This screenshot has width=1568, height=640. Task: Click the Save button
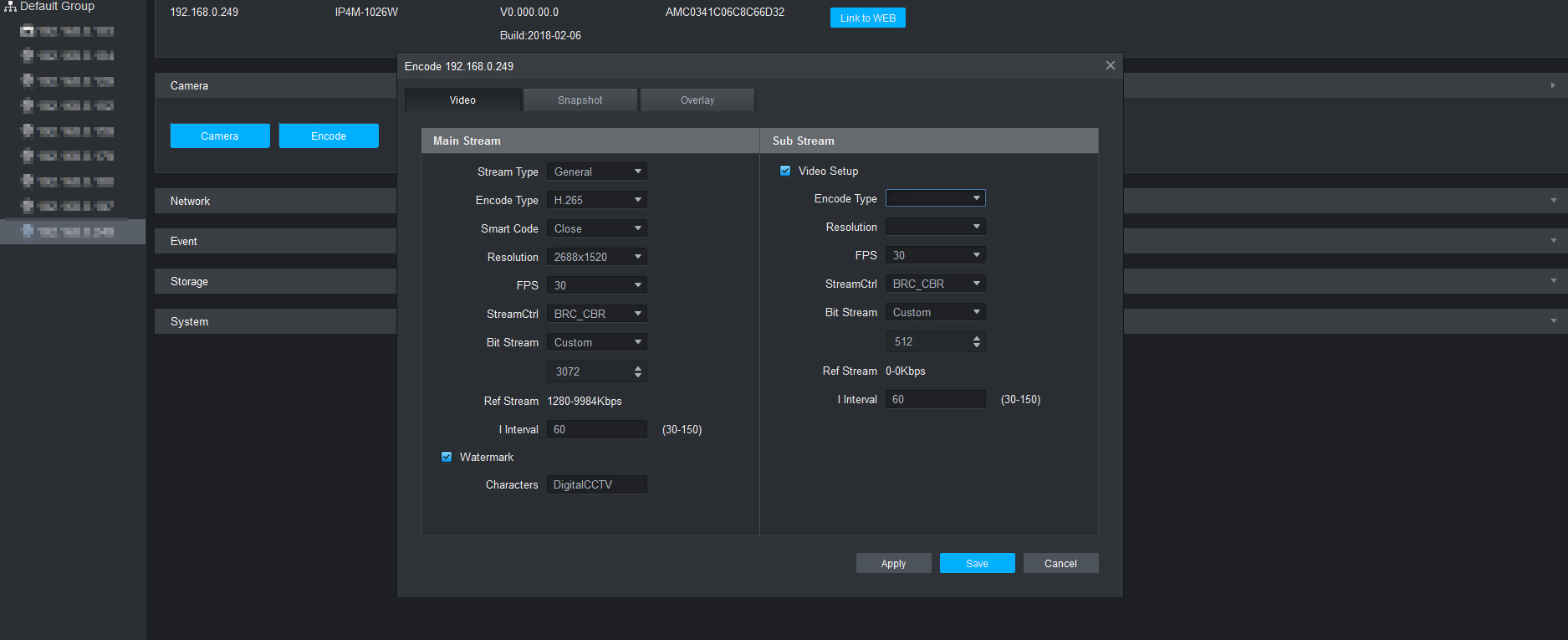978,563
